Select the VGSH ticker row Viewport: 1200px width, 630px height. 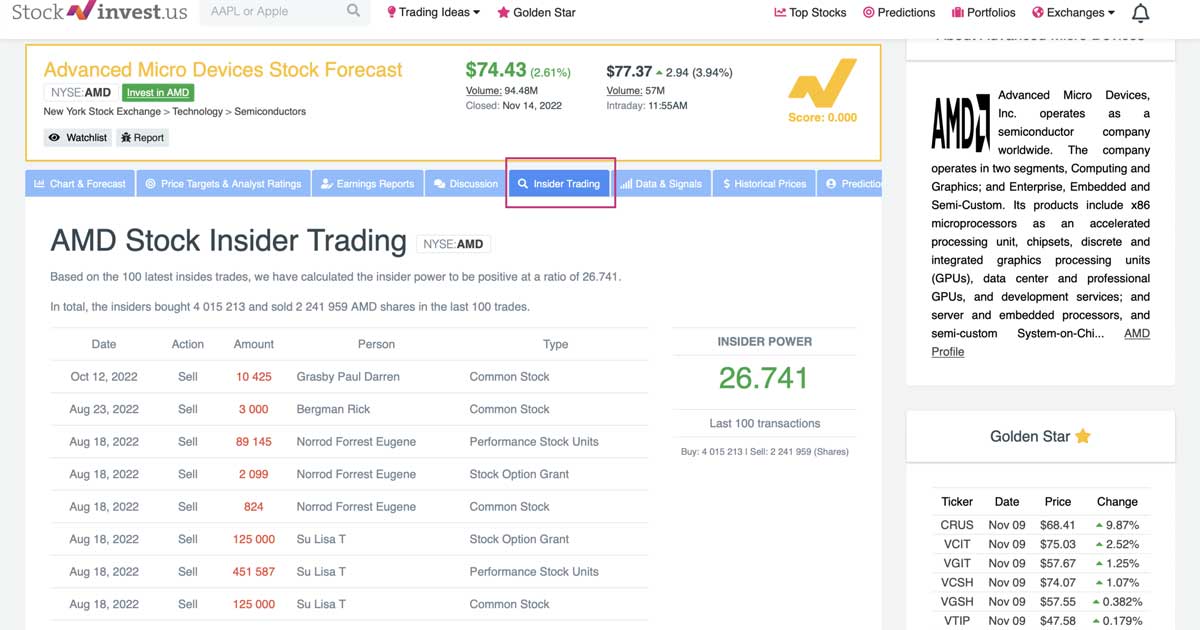1040,602
